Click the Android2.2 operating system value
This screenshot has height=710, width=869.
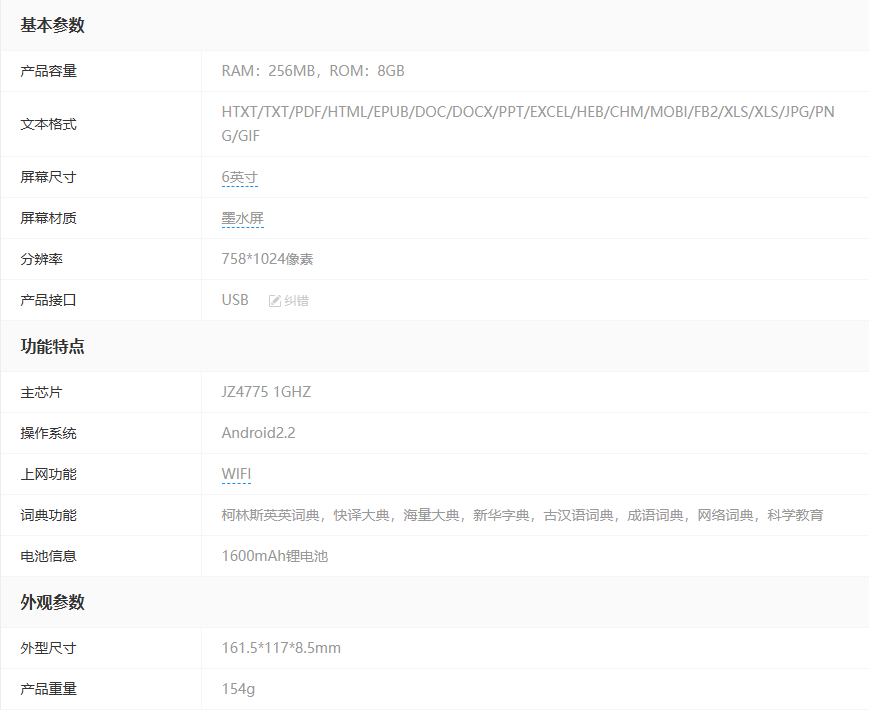258,433
